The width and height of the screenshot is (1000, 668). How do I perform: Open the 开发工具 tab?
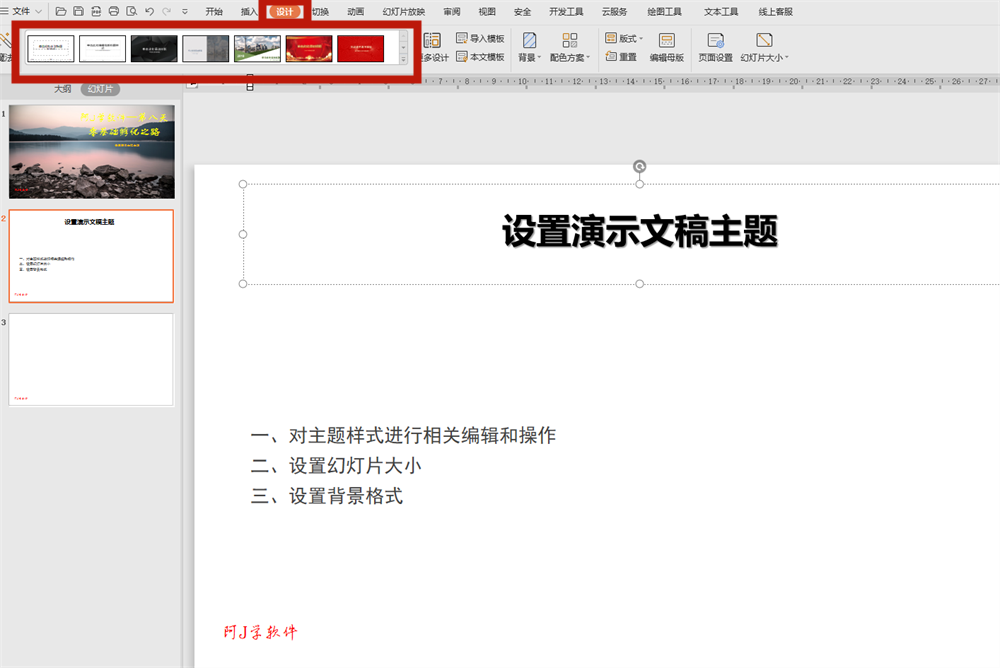(566, 11)
